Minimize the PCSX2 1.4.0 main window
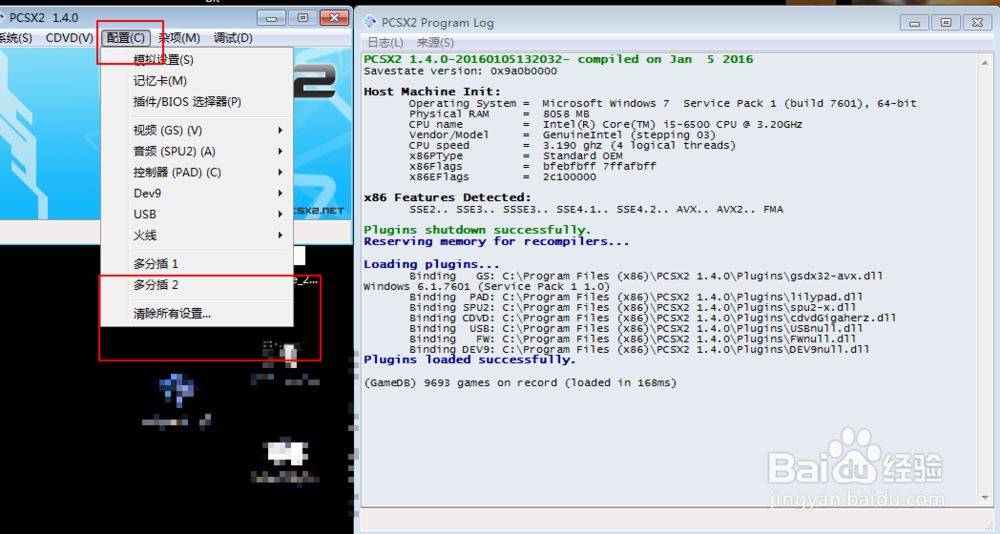 [272, 18]
